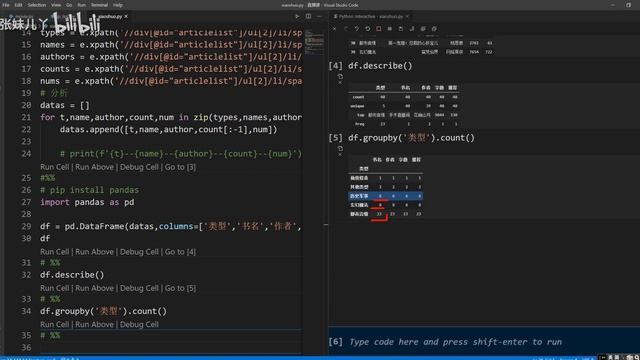640x360 pixels.
Task: Split the editor with the split icon
Action: [x=309, y=16]
